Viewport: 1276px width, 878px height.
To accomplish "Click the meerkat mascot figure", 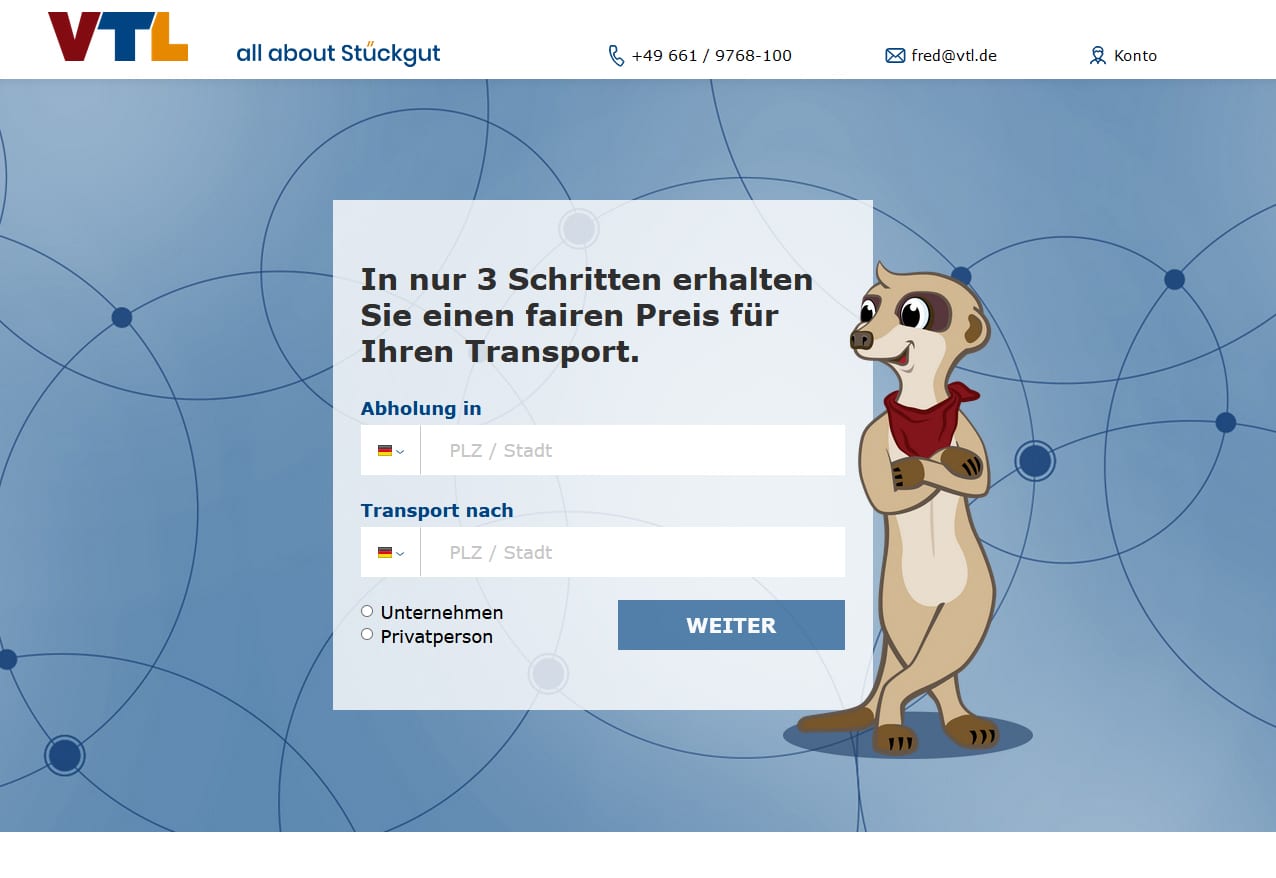I will (x=912, y=508).
